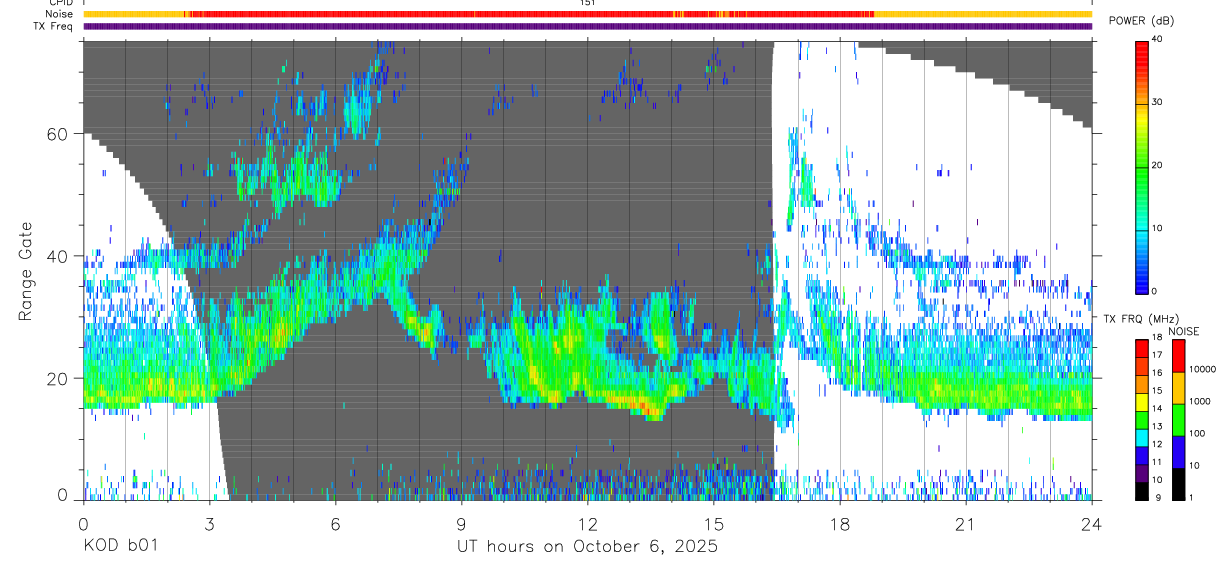
Task: Click the POWER (dB) legend title
Action: point(1140,21)
